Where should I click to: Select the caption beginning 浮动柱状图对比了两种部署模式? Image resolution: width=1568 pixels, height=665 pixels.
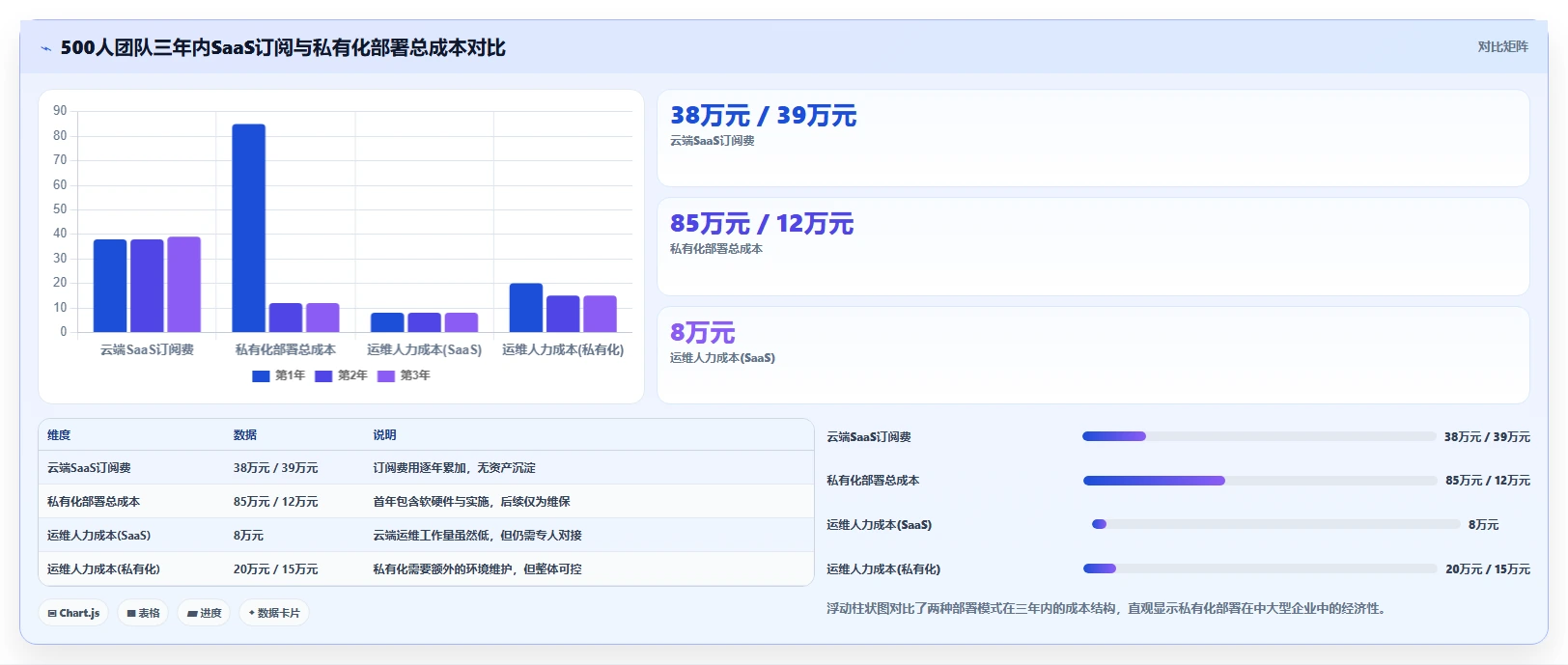[1106, 609]
